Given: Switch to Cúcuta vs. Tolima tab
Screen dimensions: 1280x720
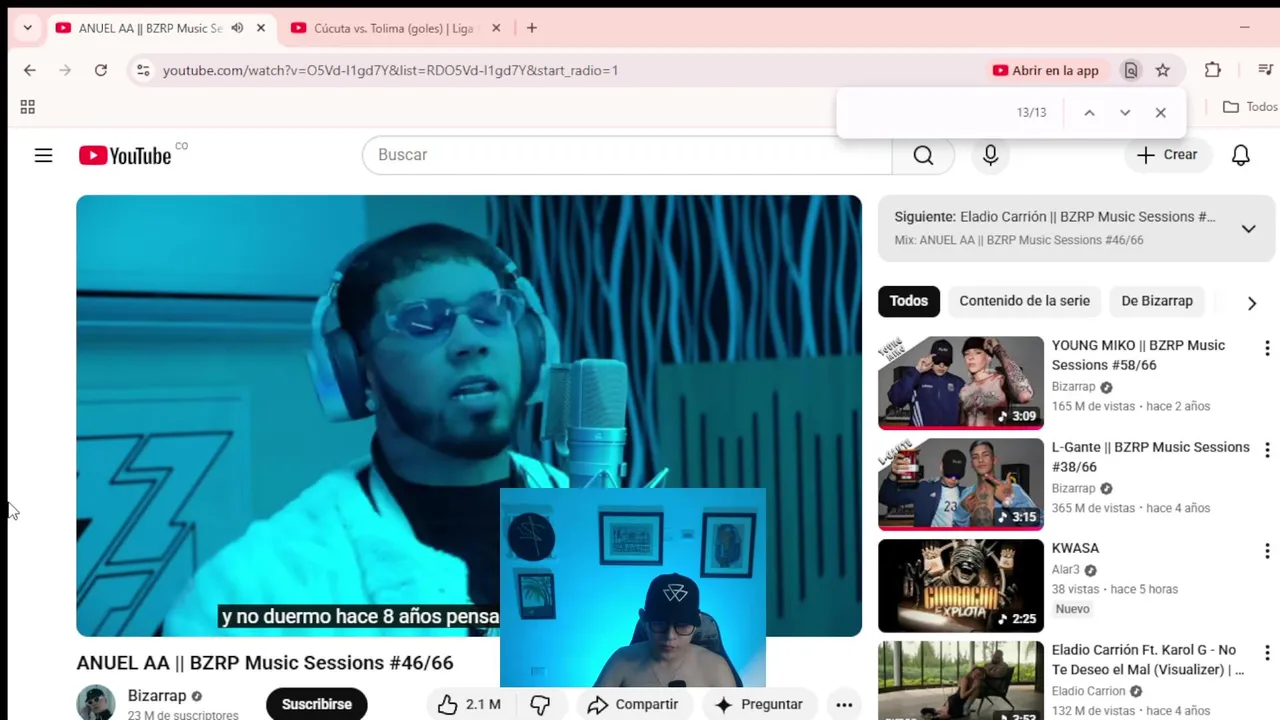Looking at the screenshot, I should (x=393, y=28).
